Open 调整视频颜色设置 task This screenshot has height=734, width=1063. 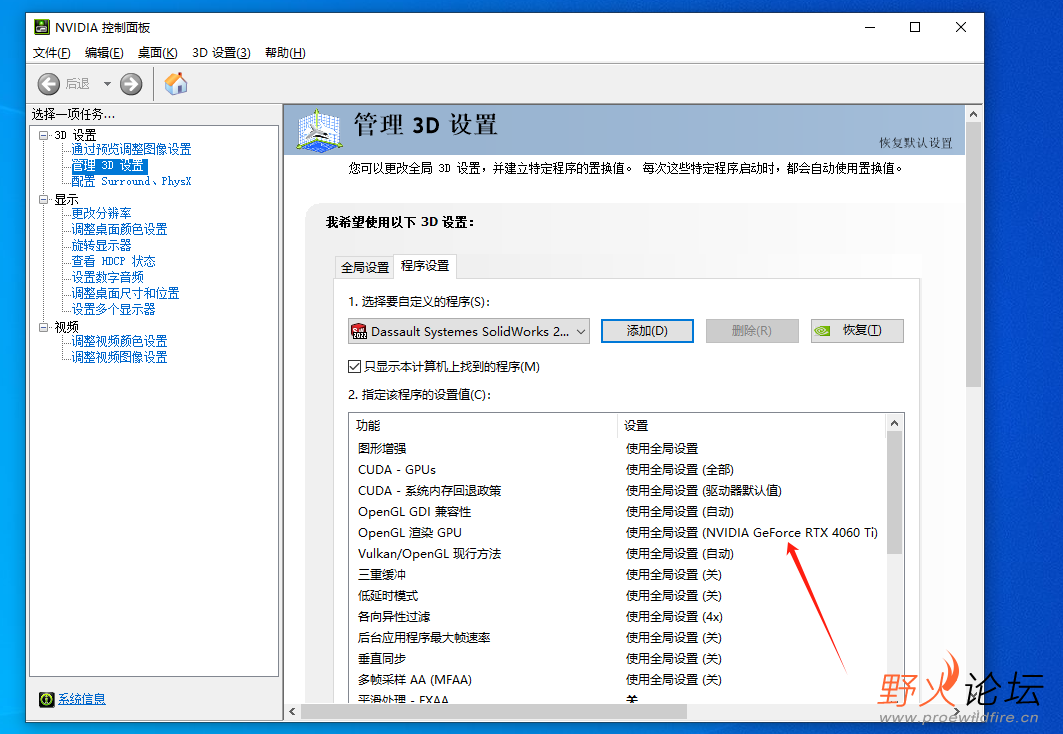point(119,341)
